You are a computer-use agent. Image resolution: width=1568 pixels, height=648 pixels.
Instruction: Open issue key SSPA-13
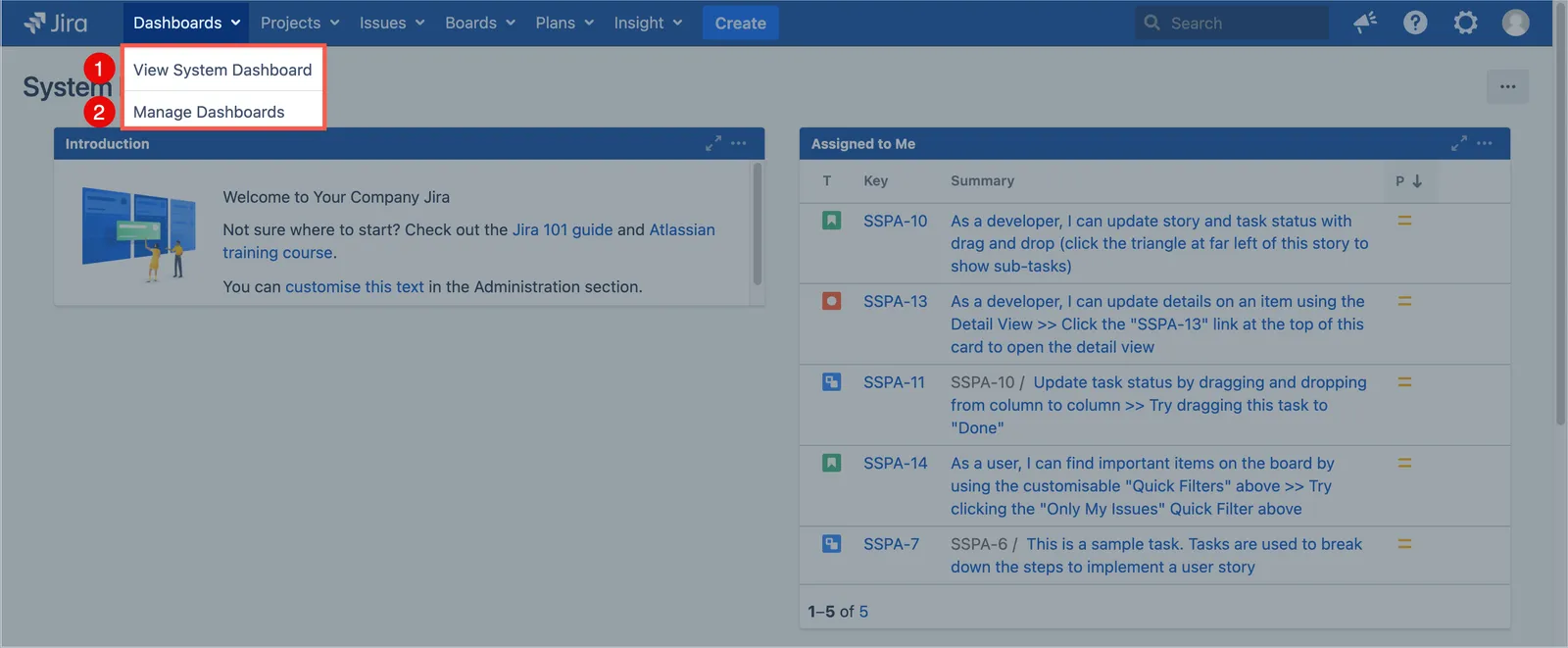point(895,301)
